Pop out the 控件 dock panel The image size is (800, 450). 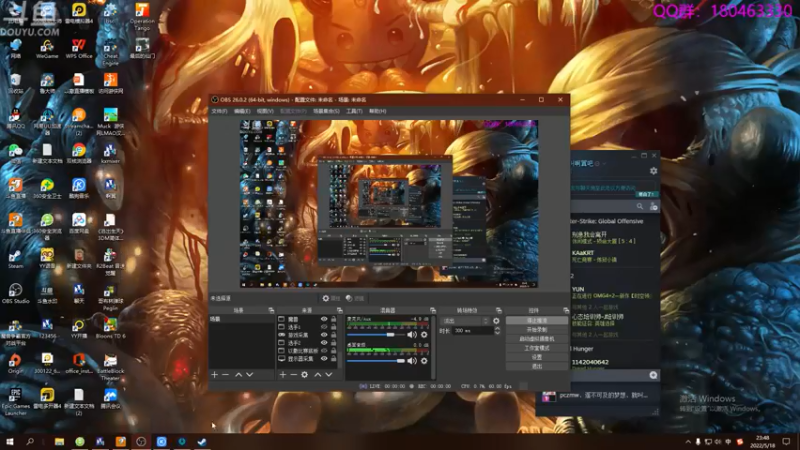click(x=565, y=310)
